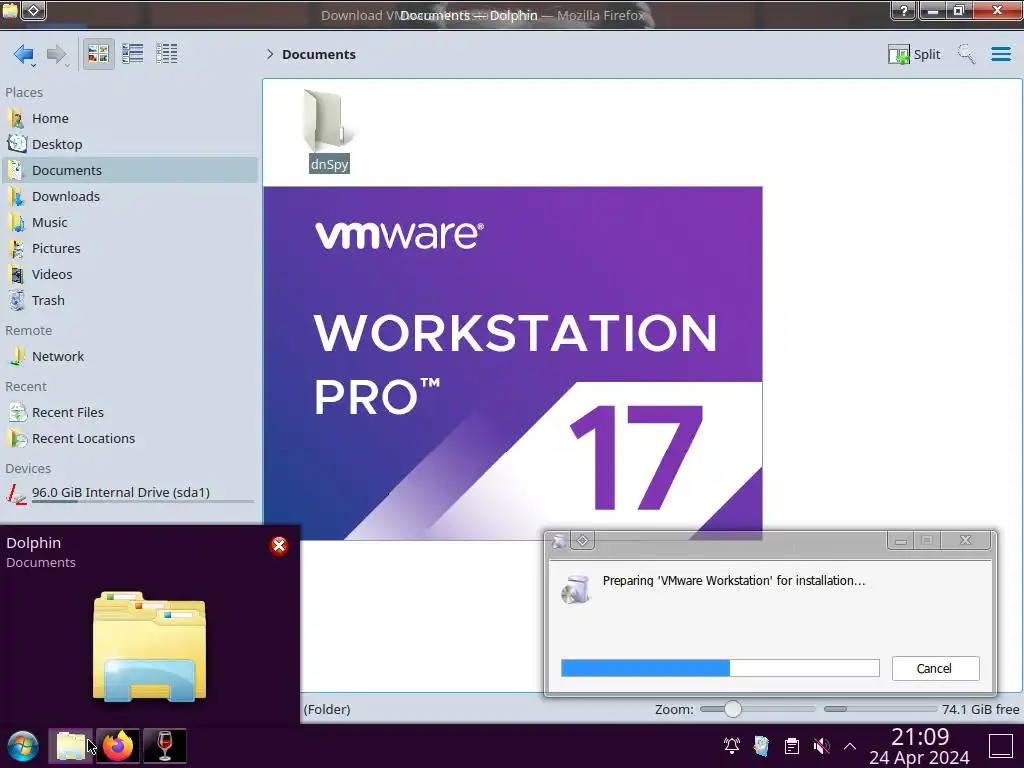Image resolution: width=1024 pixels, height=768 pixels.
Task: Switch to Firefox in the taskbar
Action: click(118, 746)
